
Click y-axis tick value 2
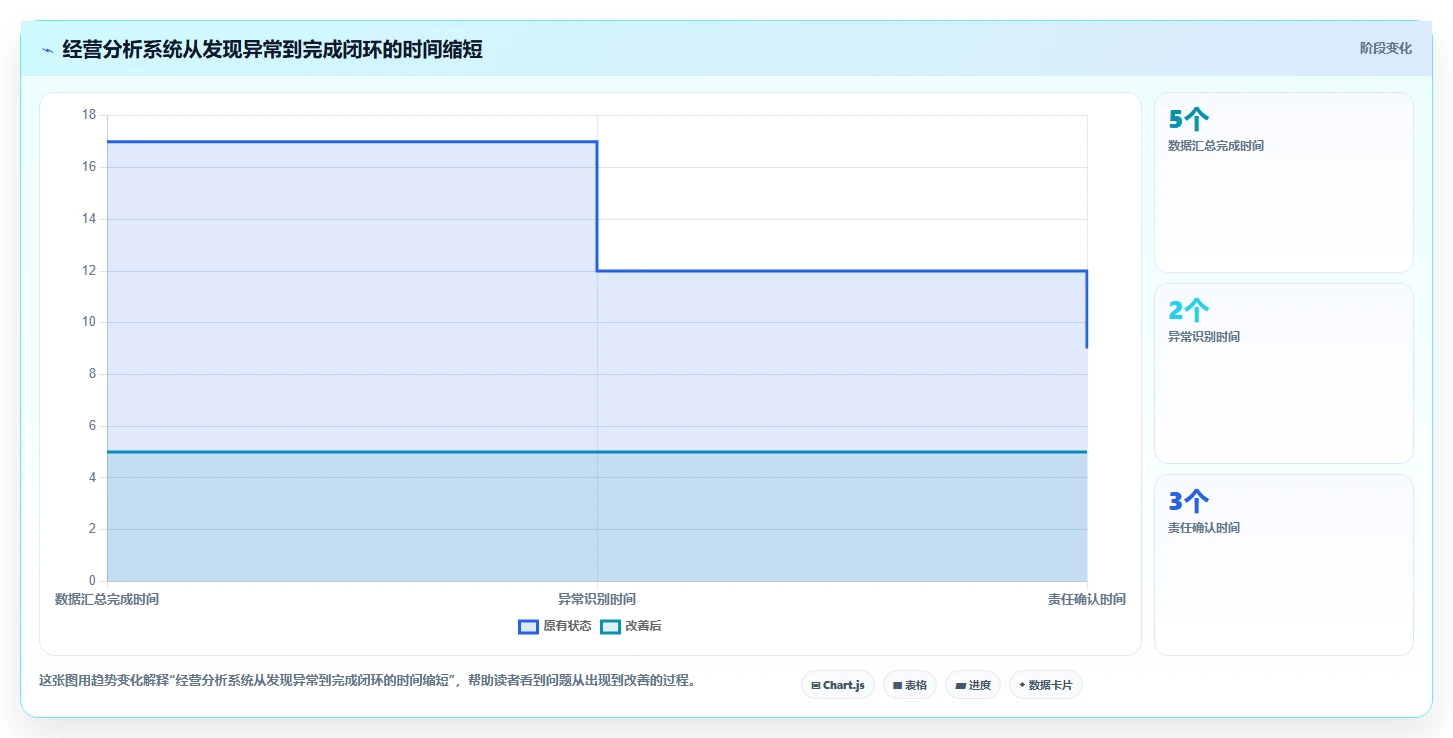(x=92, y=529)
